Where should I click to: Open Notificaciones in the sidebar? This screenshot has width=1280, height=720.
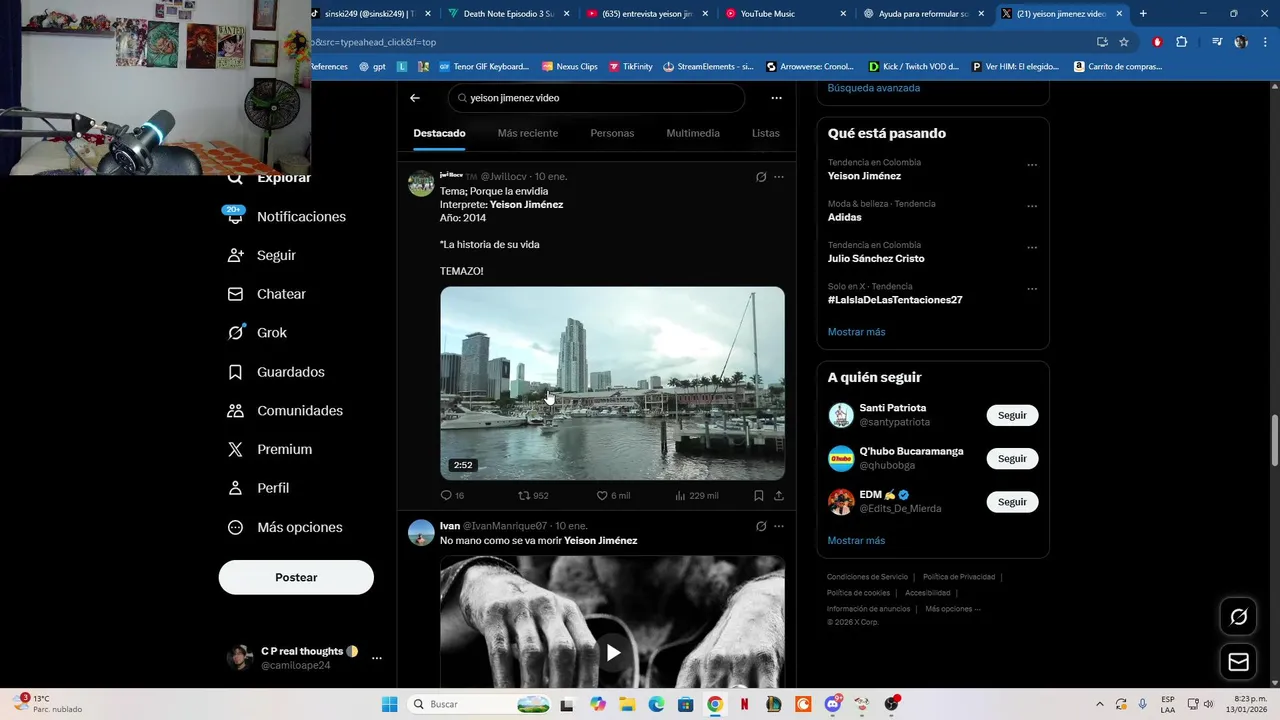(x=287, y=216)
